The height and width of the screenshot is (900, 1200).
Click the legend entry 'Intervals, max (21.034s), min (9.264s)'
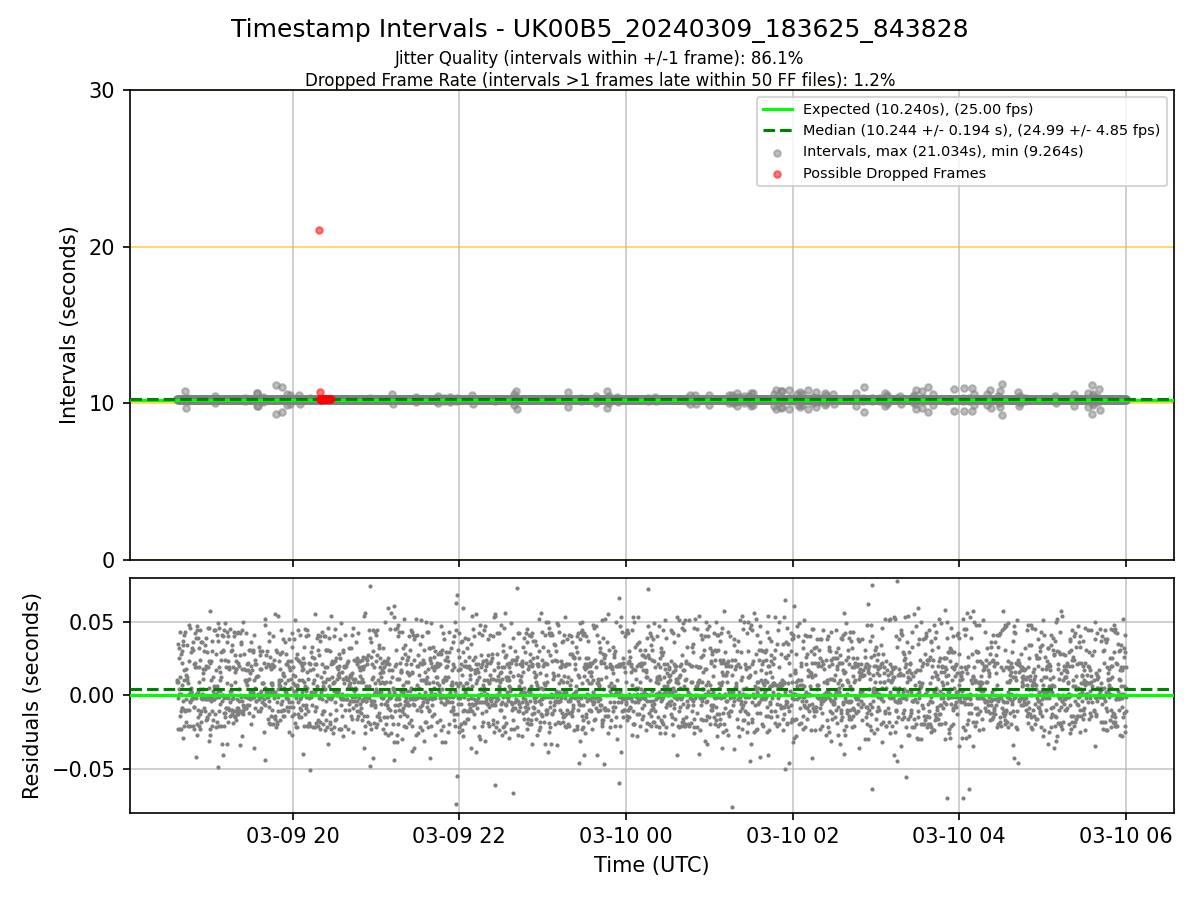[943, 151]
